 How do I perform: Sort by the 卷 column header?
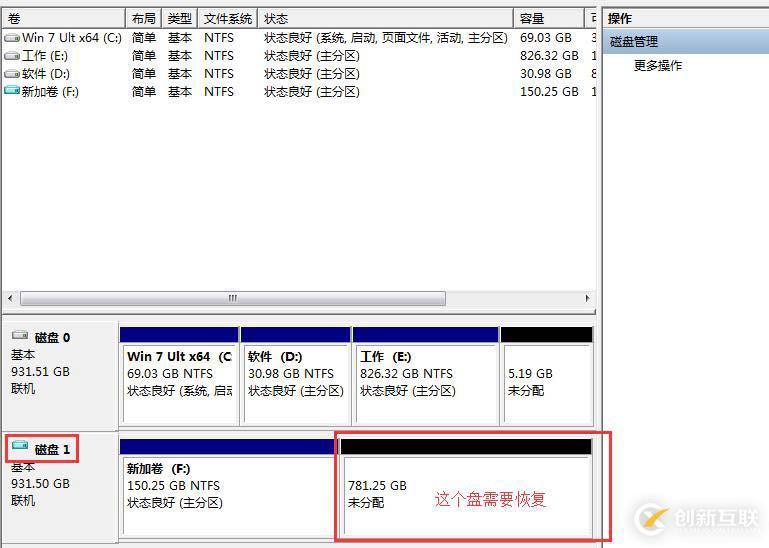pos(64,19)
